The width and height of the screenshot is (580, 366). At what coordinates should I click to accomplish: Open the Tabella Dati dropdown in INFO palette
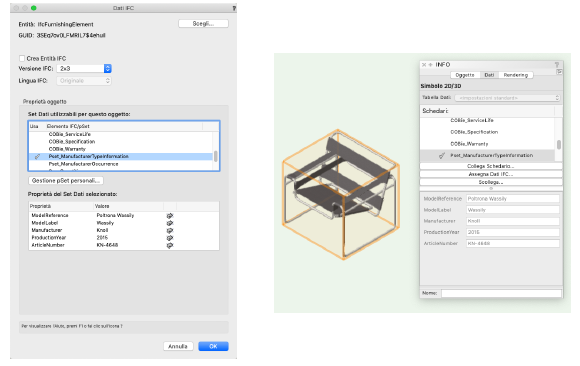click(x=508, y=98)
